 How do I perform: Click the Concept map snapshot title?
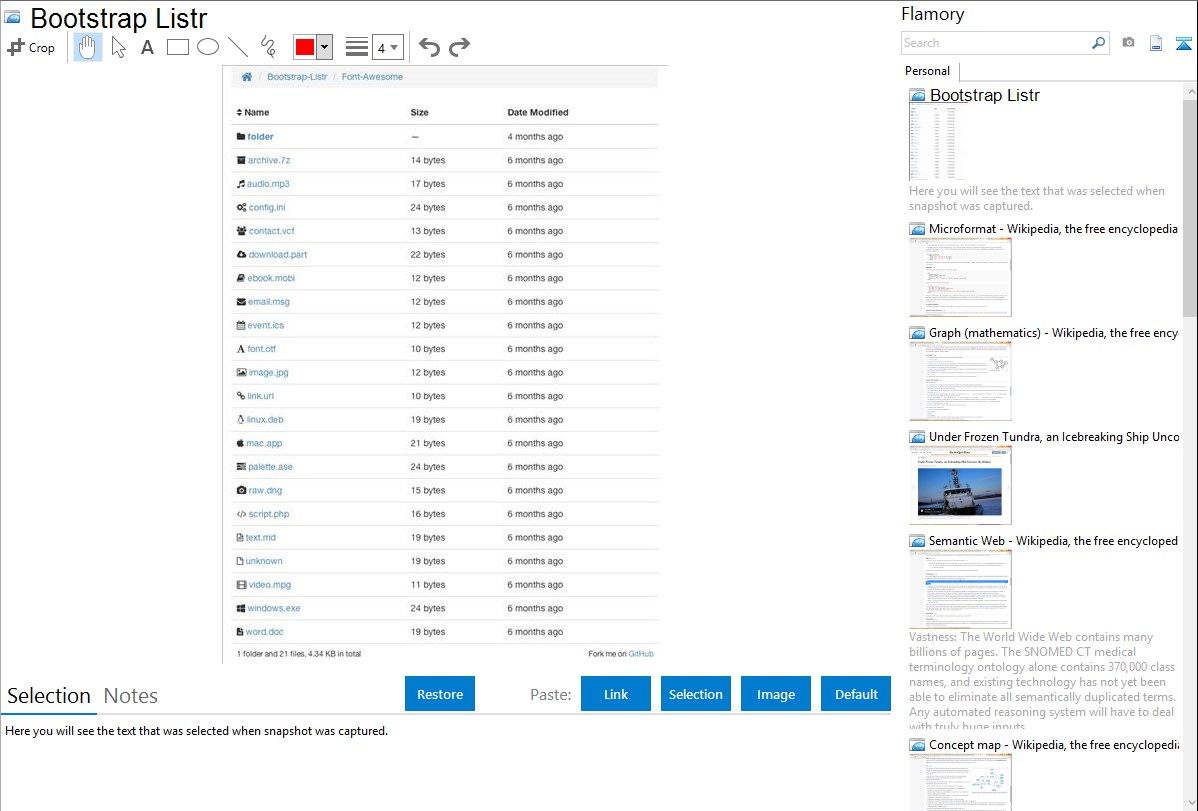coord(1054,744)
